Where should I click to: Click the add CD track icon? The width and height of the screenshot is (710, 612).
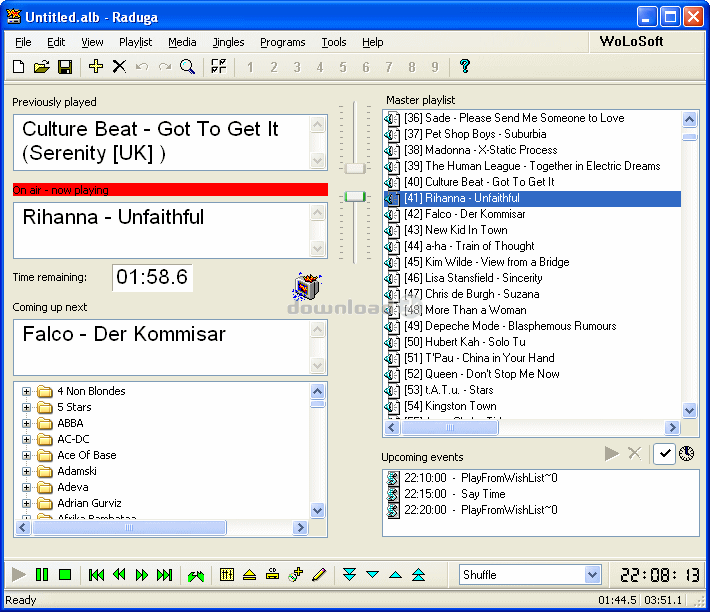pyautogui.click(x=296, y=575)
